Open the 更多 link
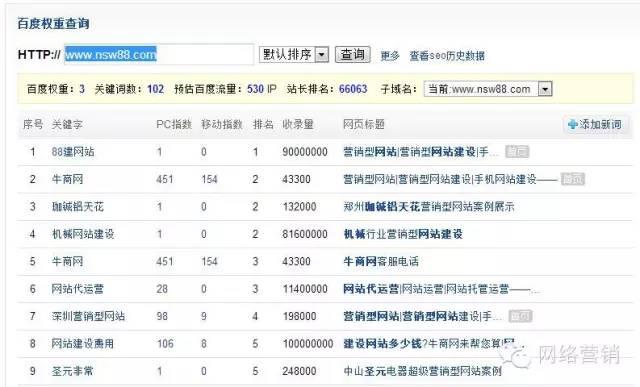 [390, 56]
